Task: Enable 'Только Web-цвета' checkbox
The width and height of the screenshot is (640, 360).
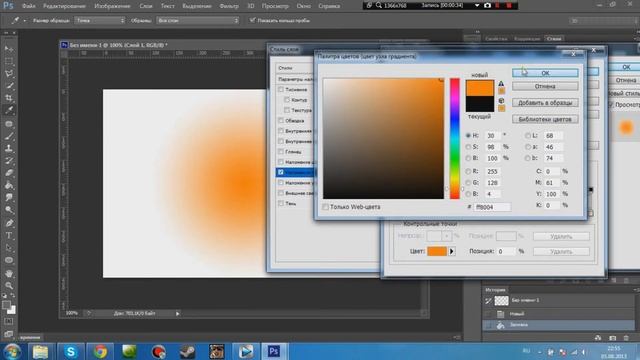Action: click(x=325, y=207)
